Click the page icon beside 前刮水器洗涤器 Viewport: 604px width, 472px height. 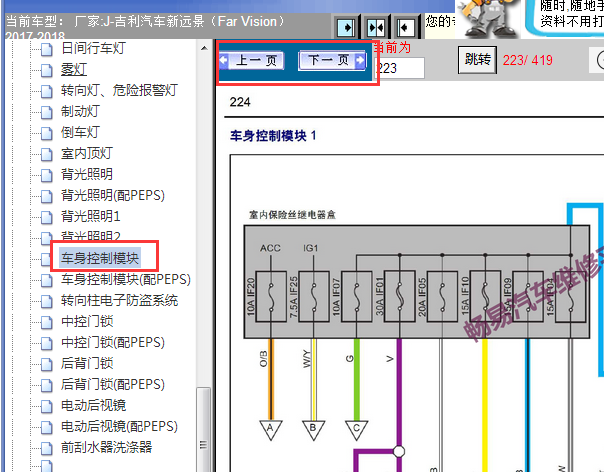point(47,448)
